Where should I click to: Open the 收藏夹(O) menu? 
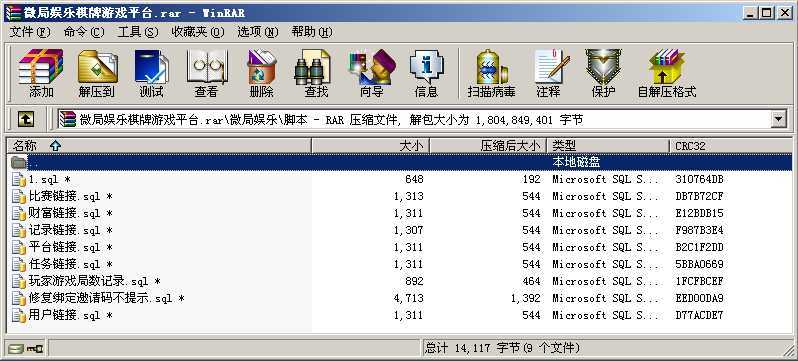click(x=197, y=32)
